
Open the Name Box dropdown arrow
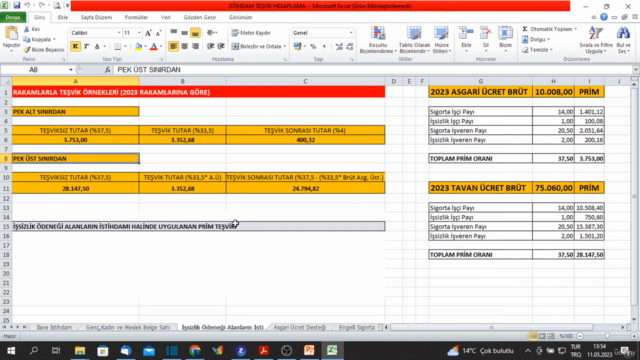tap(71, 70)
